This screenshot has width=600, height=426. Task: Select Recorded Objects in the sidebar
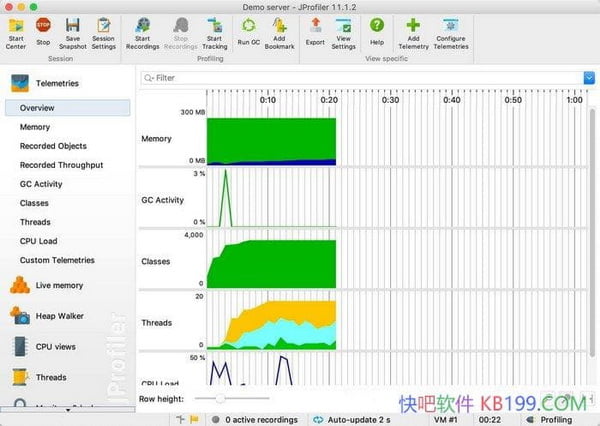pos(53,146)
